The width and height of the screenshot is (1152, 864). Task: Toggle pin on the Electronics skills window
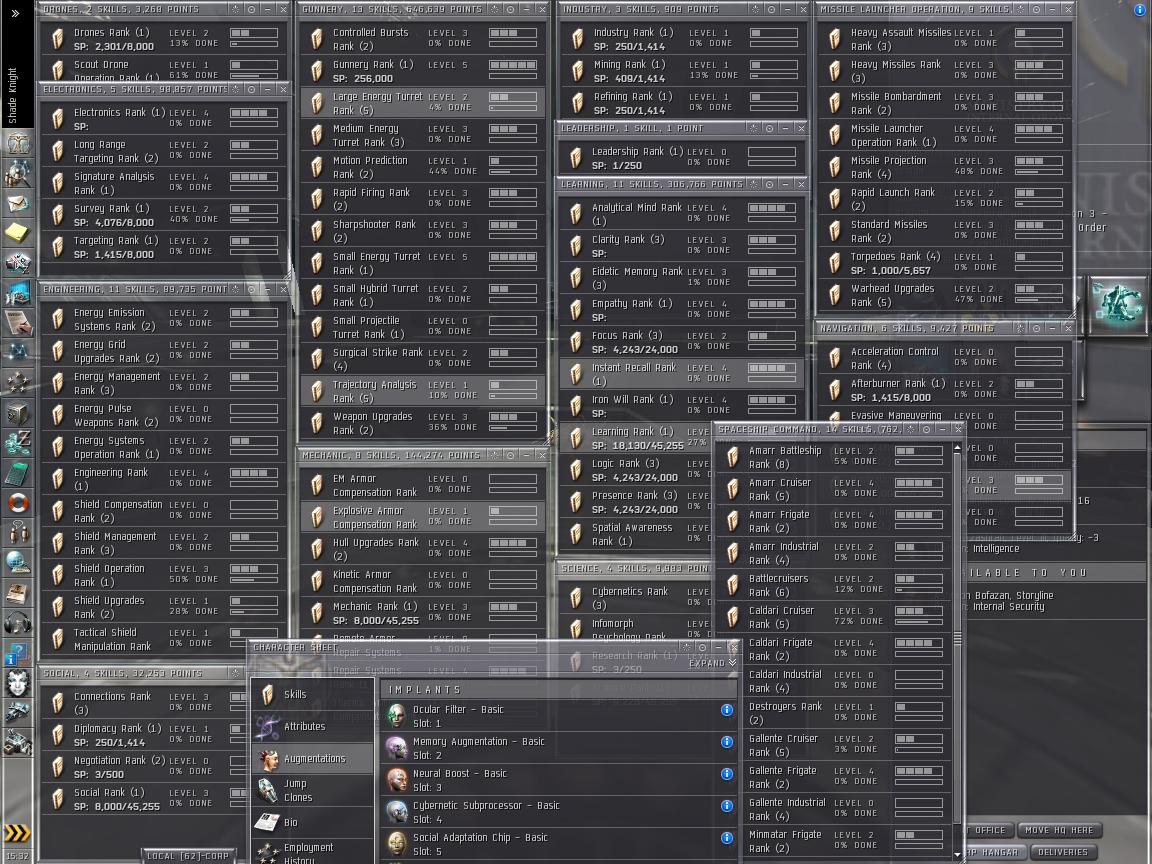[x=251, y=90]
